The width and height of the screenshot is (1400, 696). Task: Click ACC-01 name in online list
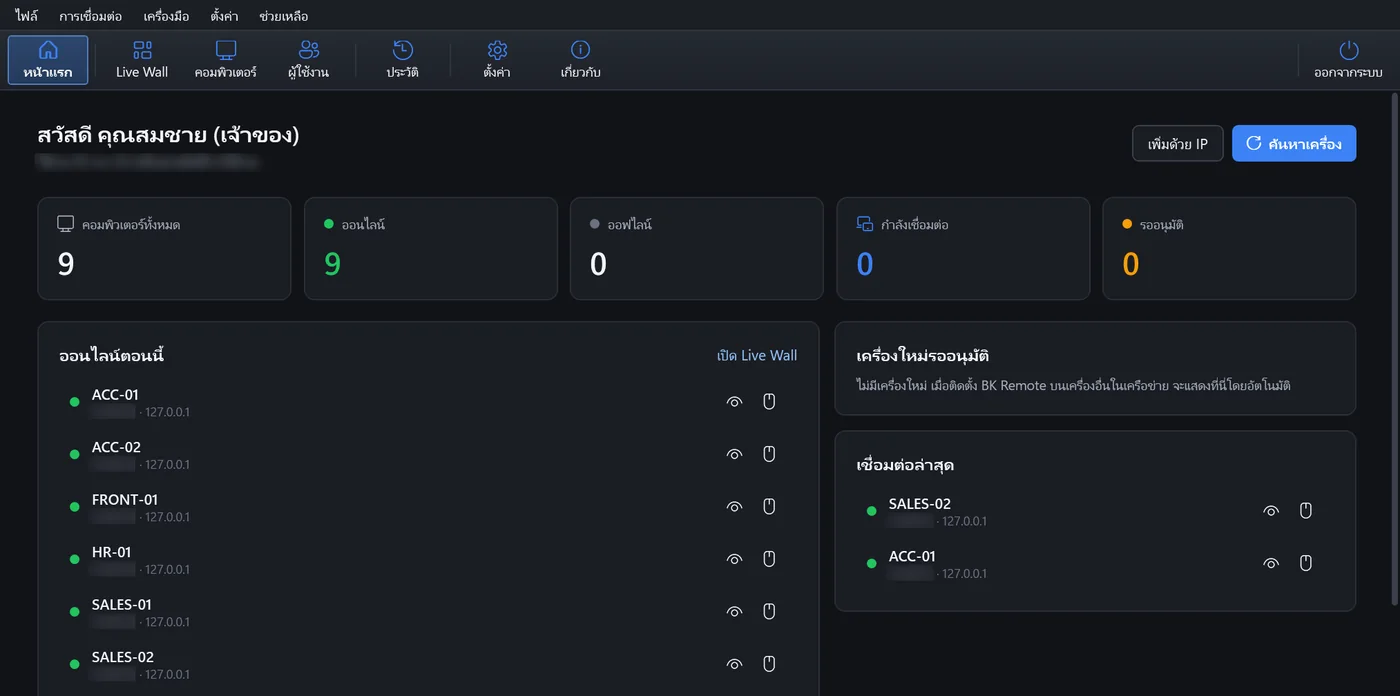click(x=115, y=395)
